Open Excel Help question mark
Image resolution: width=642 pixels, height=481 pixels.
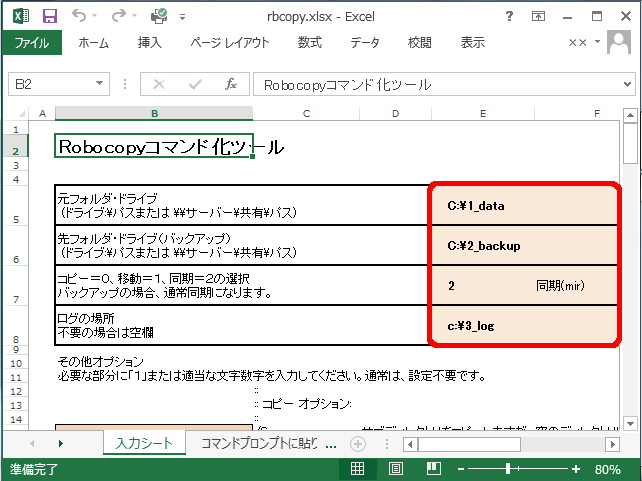click(509, 16)
